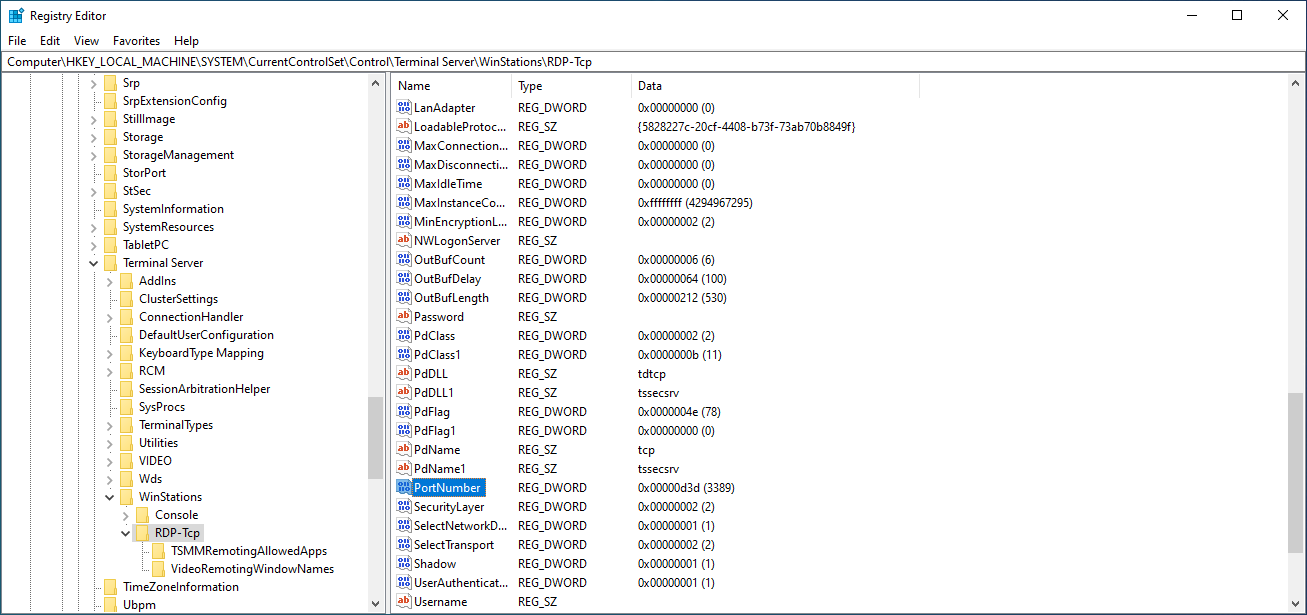Click the values pane scroll-up arrow
1307x615 pixels.
tap(1296, 85)
